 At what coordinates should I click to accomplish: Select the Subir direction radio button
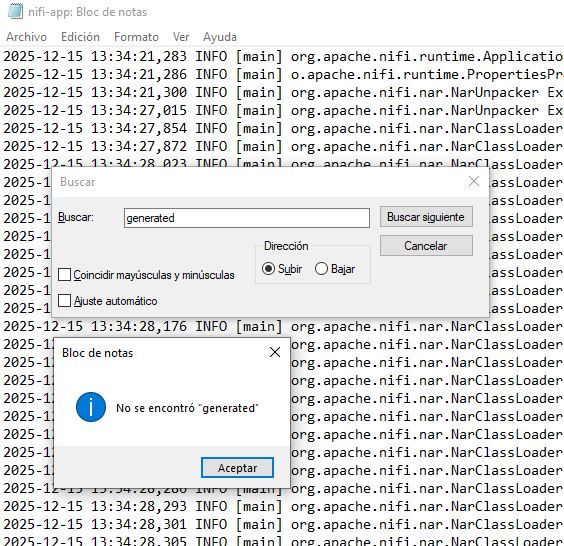pyautogui.click(x=268, y=269)
